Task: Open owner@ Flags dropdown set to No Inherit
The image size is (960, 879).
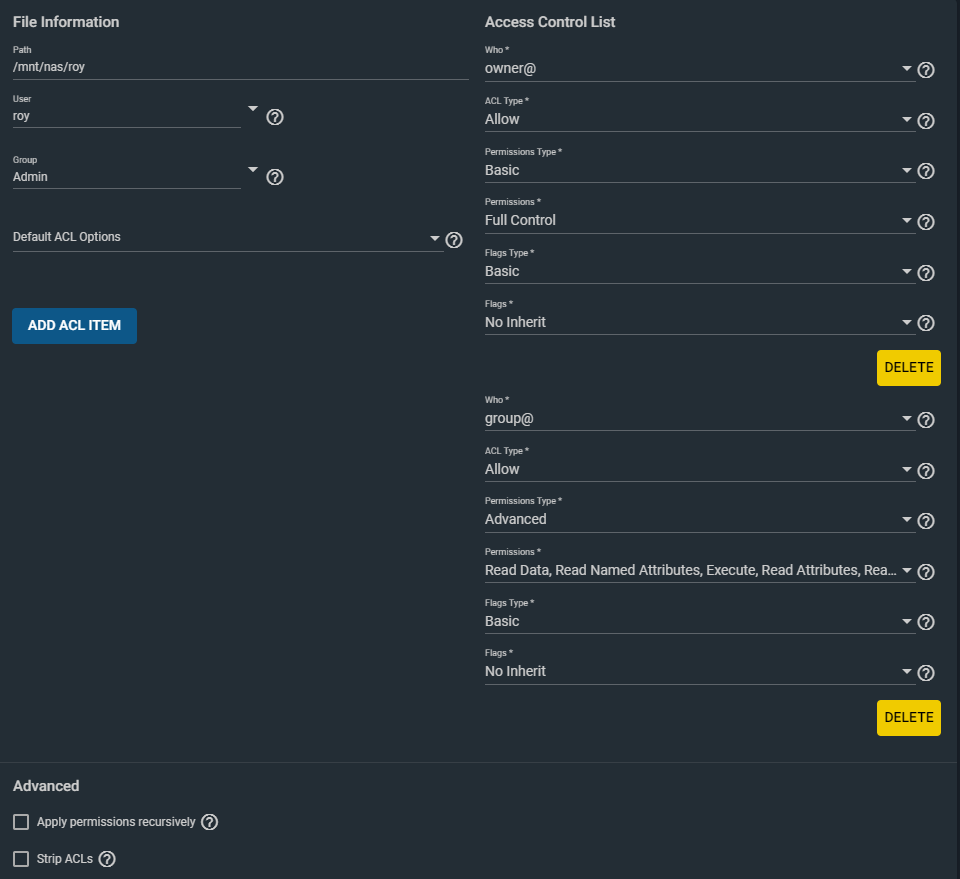Action: pyautogui.click(x=699, y=322)
